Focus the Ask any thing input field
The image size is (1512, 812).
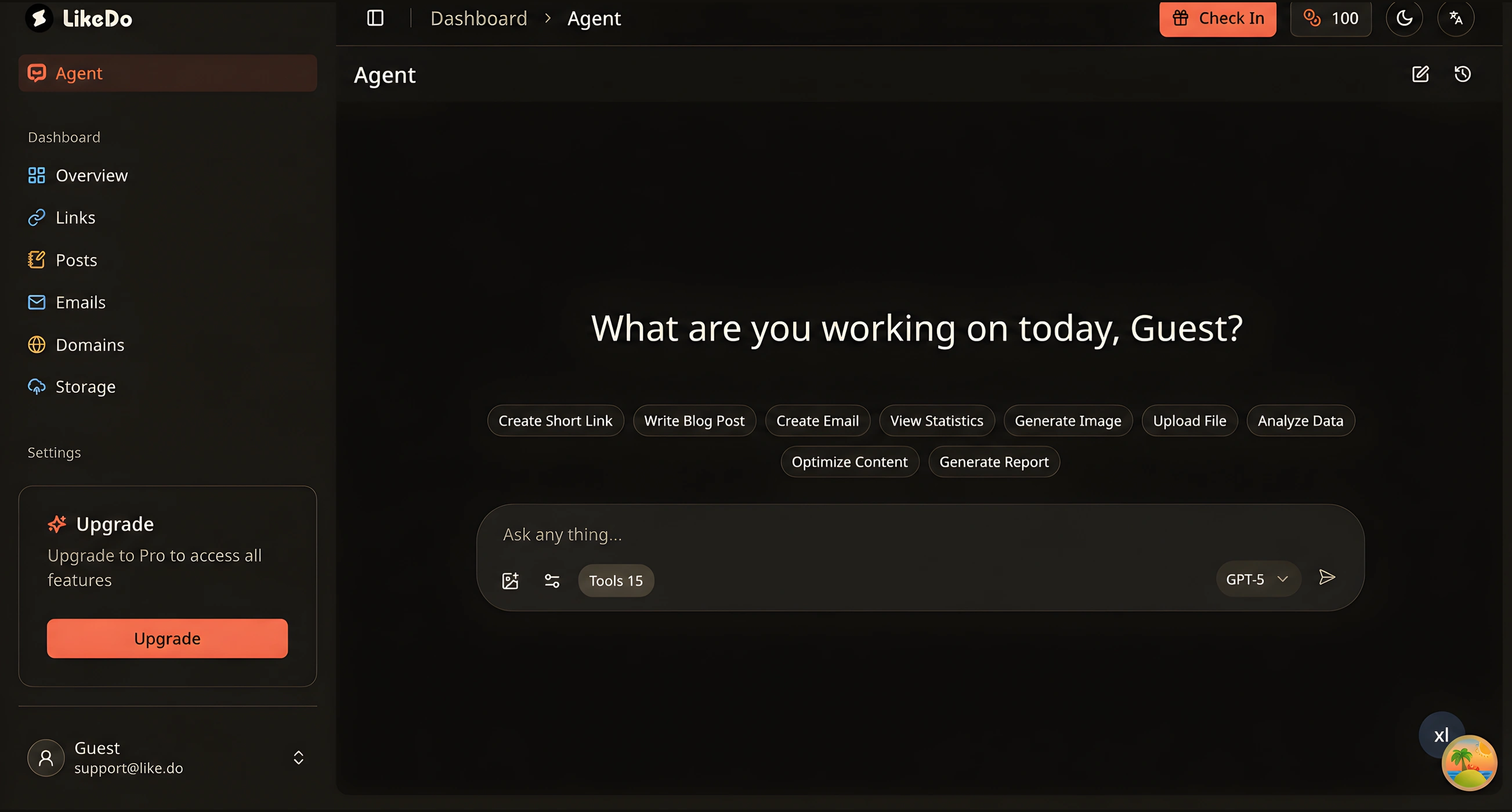point(920,535)
